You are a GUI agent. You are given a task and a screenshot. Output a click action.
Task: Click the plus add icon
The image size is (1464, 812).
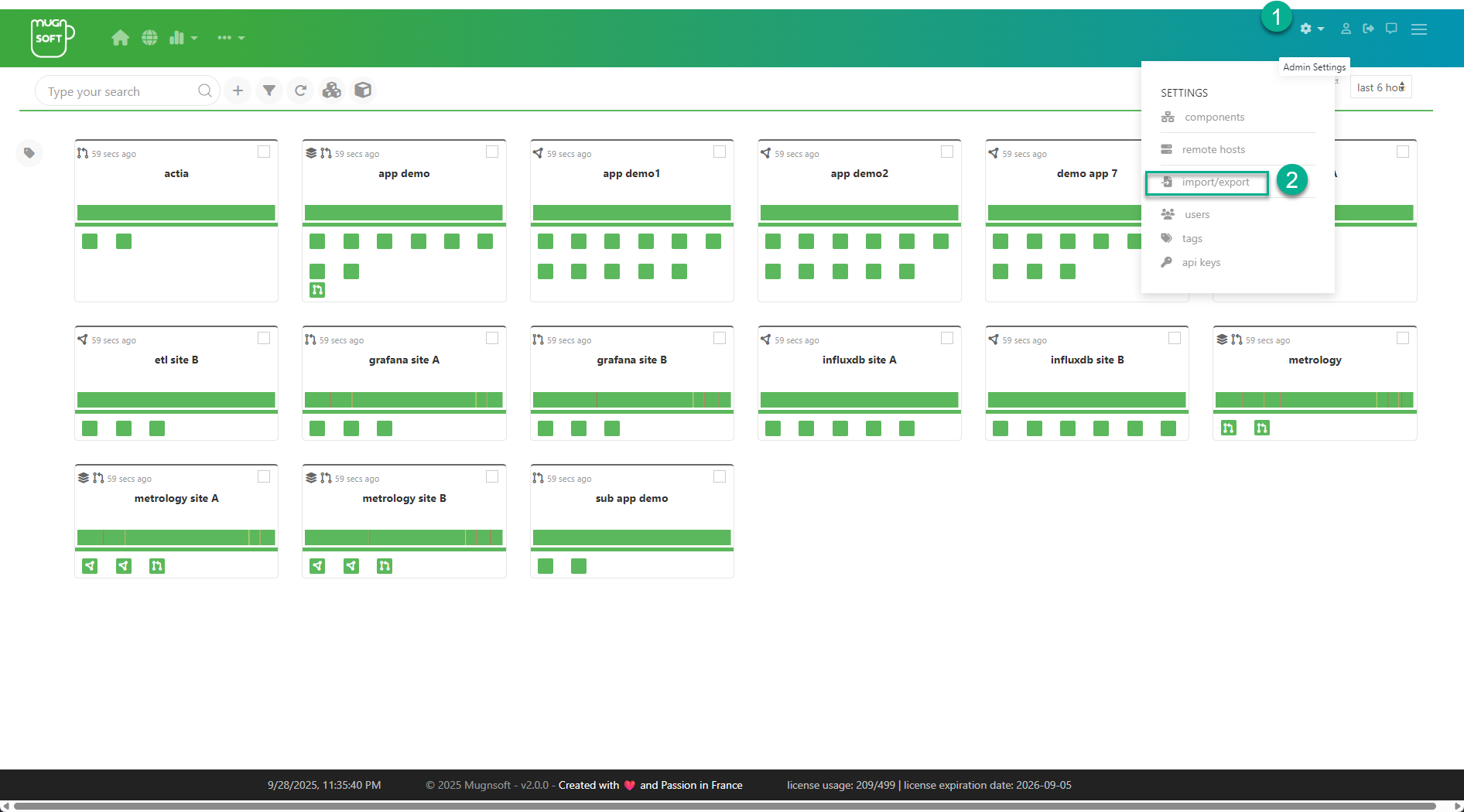(238, 91)
